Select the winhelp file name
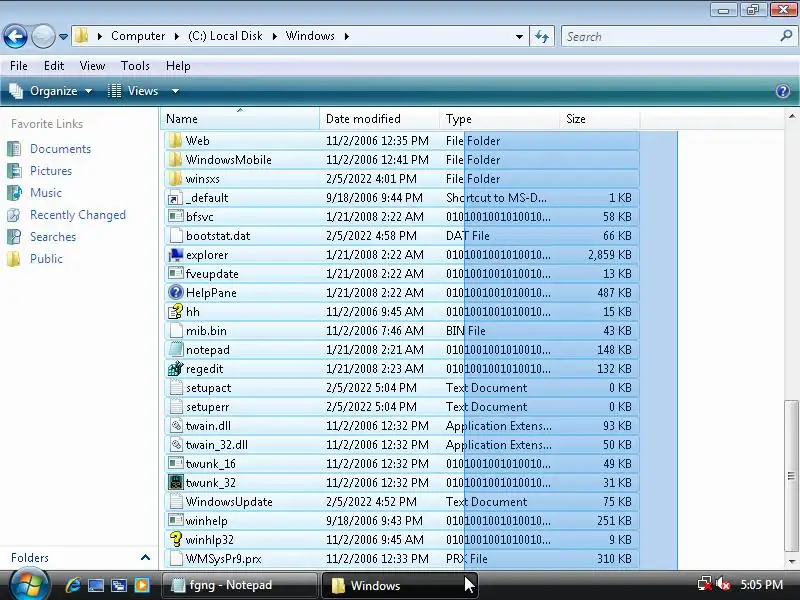 click(206, 521)
